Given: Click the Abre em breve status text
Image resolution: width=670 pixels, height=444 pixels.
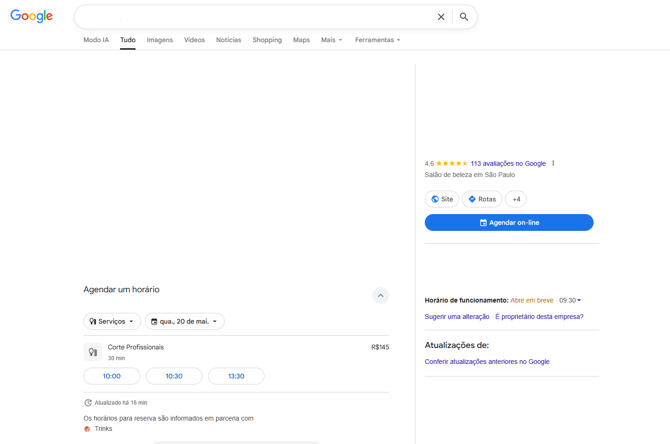Looking at the screenshot, I should pyautogui.click(x=532, y=300).
